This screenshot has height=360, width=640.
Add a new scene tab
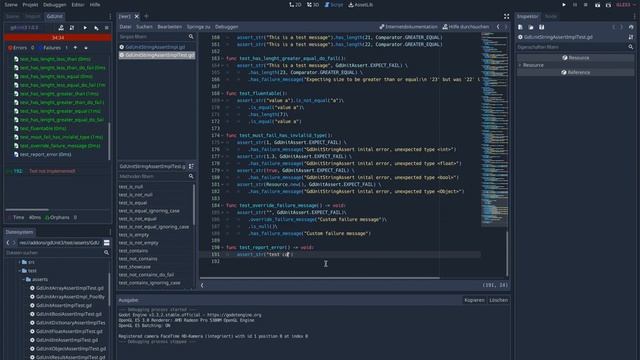pyautogui.click(x=147, y=16)
